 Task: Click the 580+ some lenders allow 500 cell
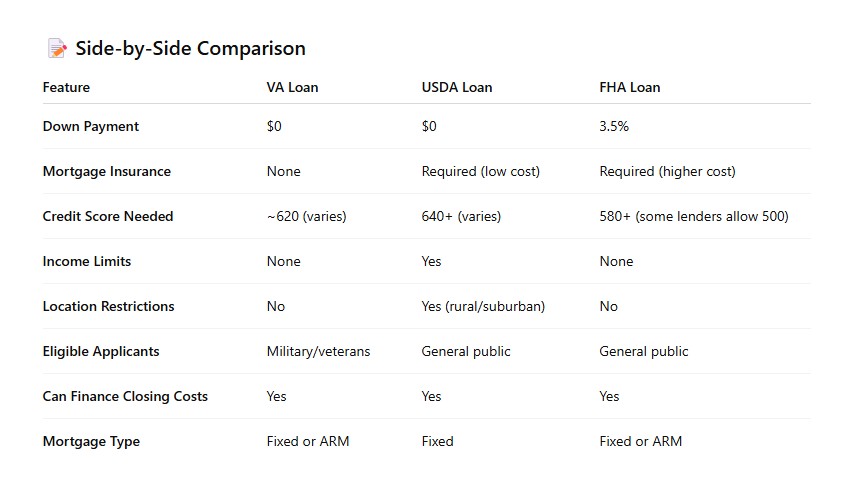693,216
